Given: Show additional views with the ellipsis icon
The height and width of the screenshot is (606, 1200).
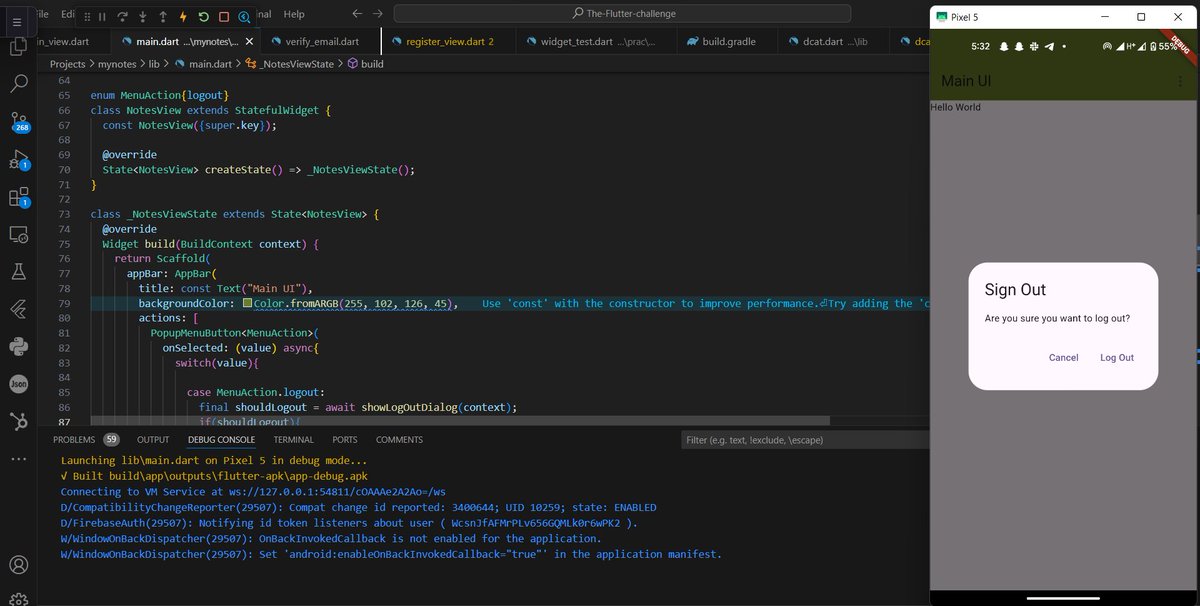Looking at the screenshot, I should pyautogui.click(x=18, y=459).
